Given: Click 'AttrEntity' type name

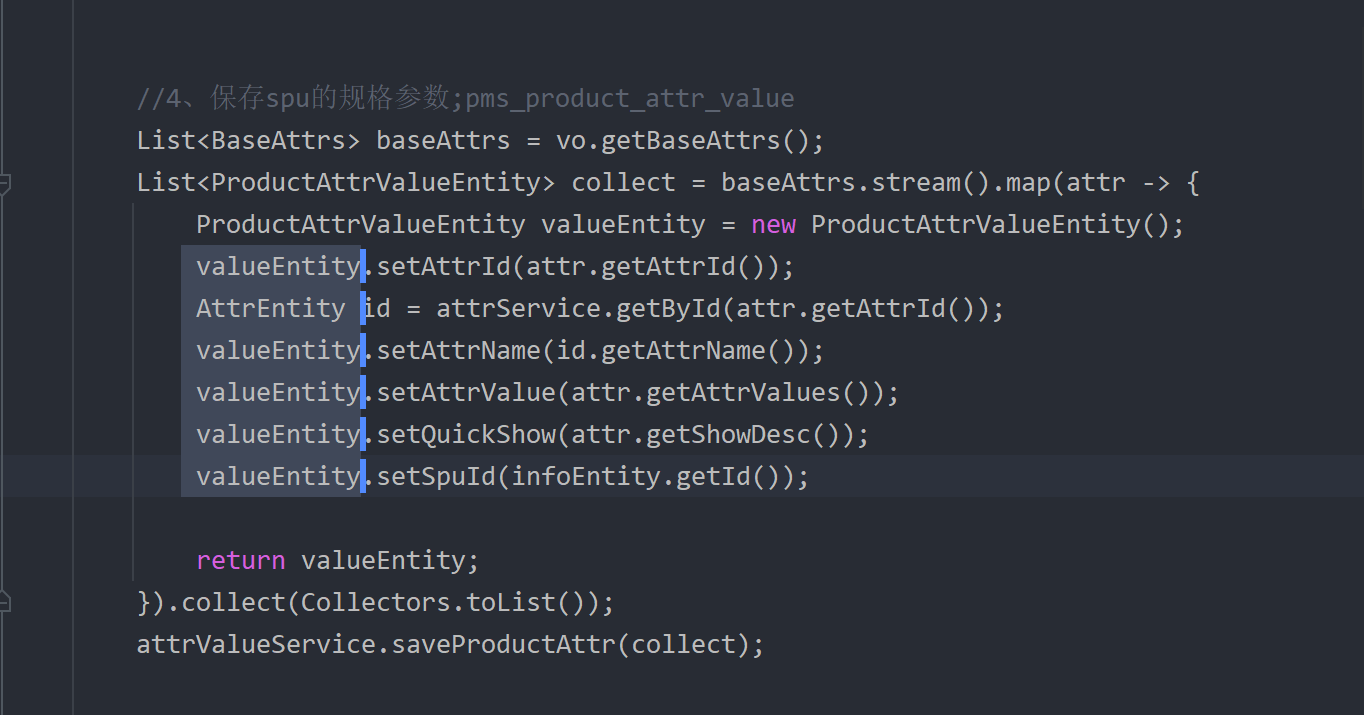Looking at the screenshot, I should [271, 308].
